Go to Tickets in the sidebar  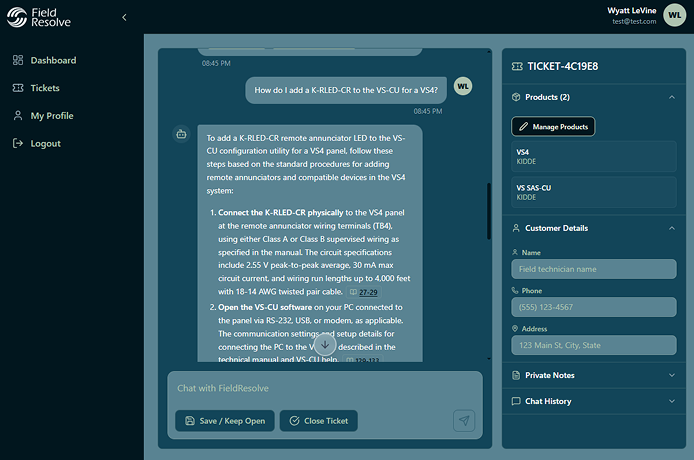coord(44,88)
